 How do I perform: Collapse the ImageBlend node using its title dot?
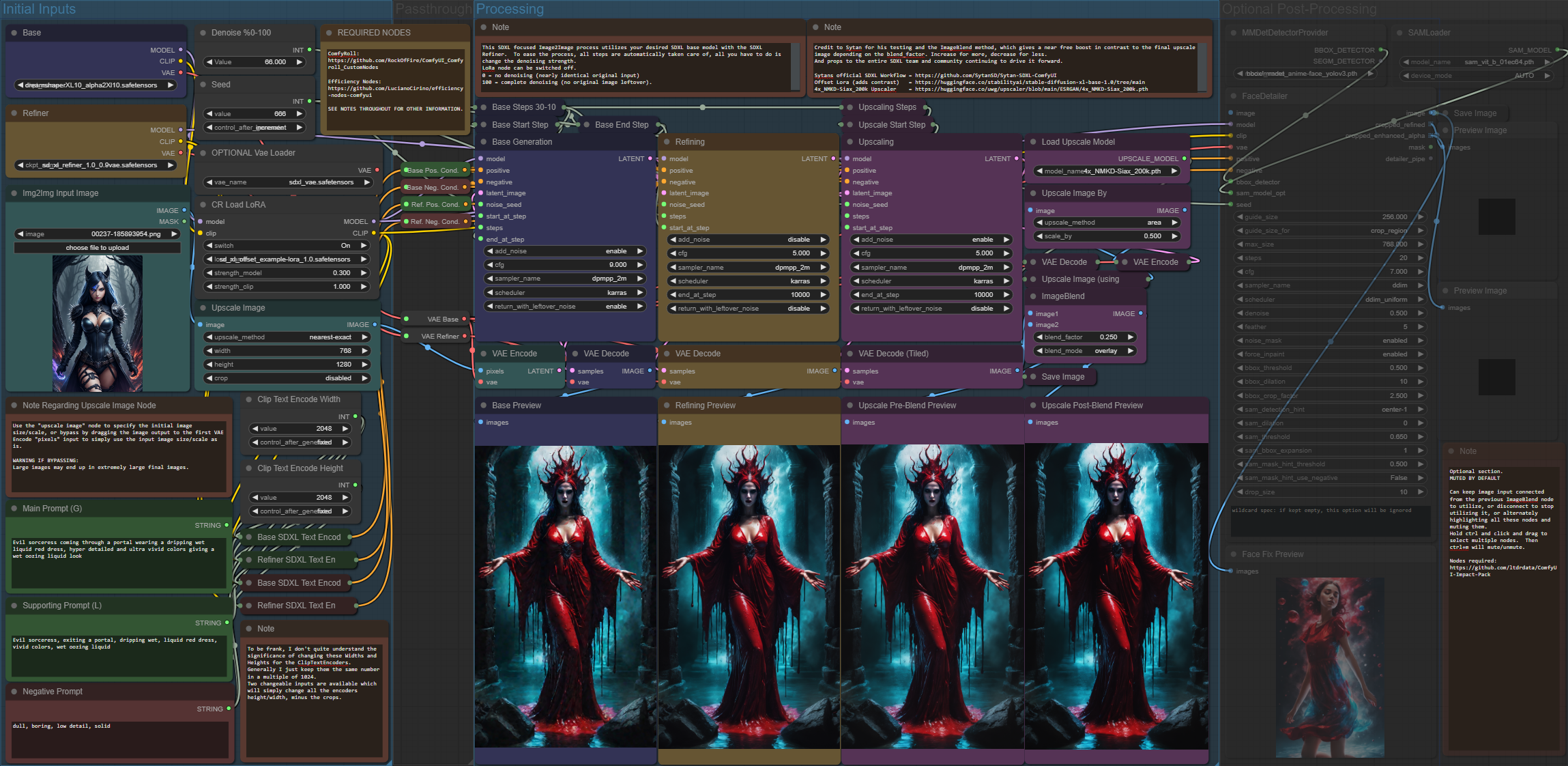(x=1032, y=296)
